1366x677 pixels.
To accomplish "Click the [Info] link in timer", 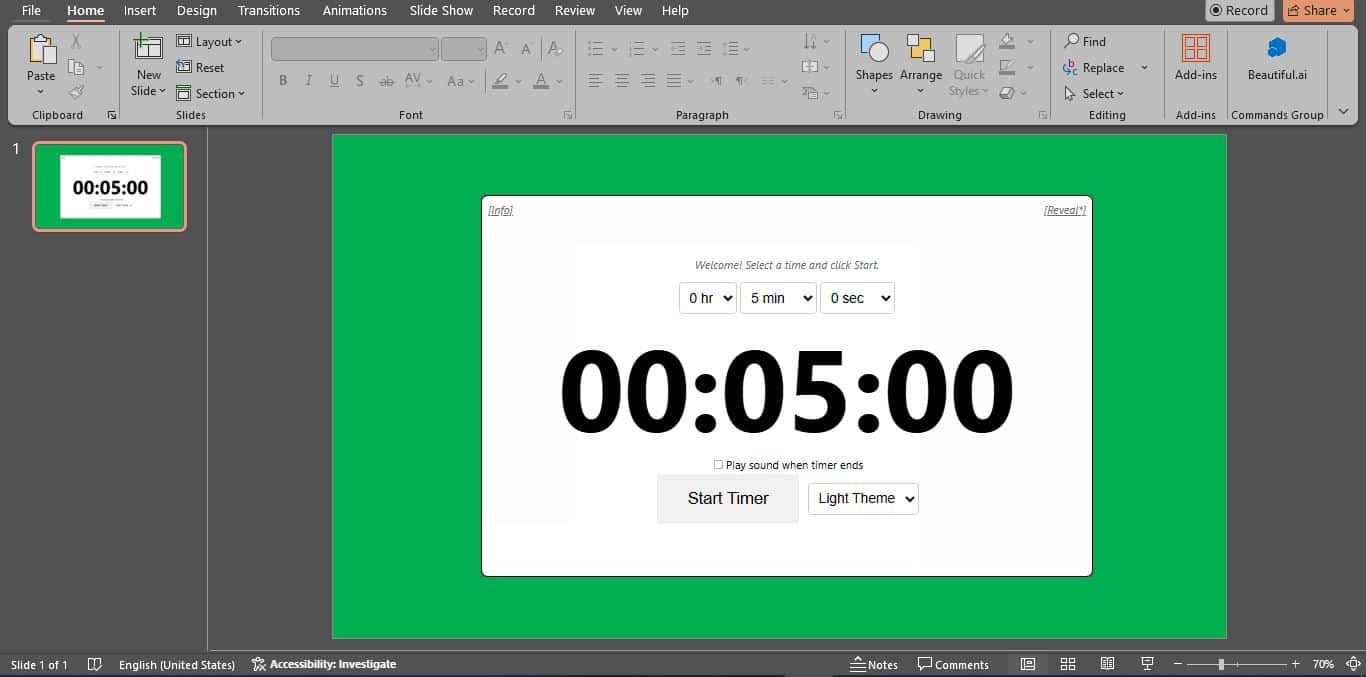I will point(500,210).
